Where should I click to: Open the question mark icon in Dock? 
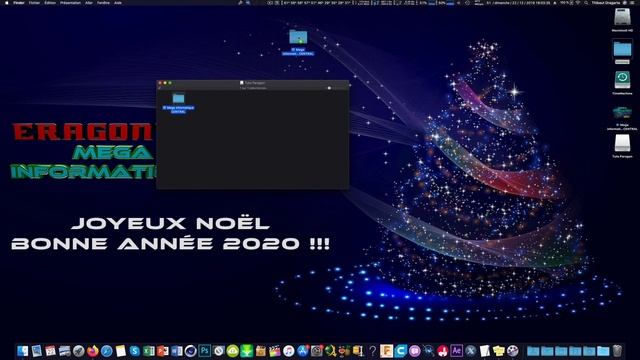click(372, 351)
